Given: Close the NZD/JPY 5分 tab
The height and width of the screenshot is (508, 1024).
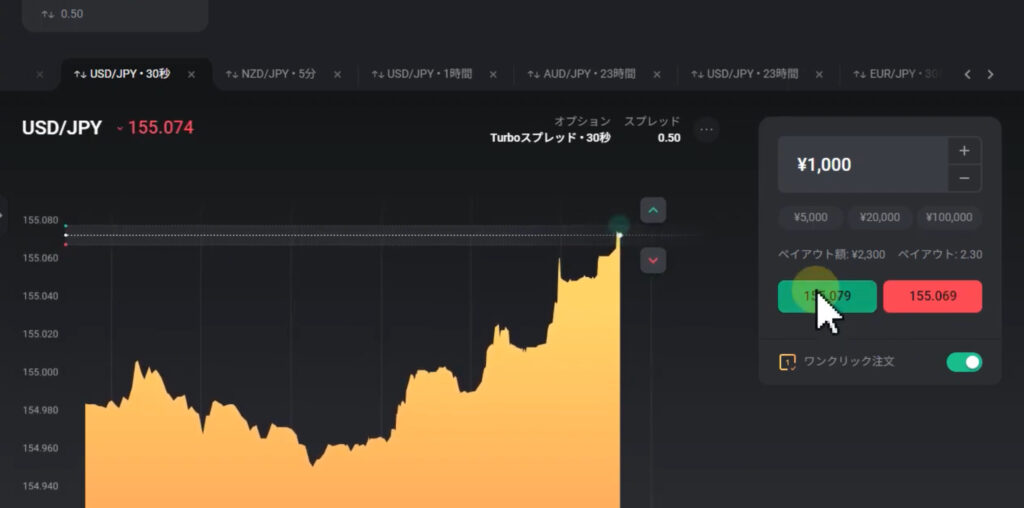Looking at the screenshot, I should click(x=338, y=74).
